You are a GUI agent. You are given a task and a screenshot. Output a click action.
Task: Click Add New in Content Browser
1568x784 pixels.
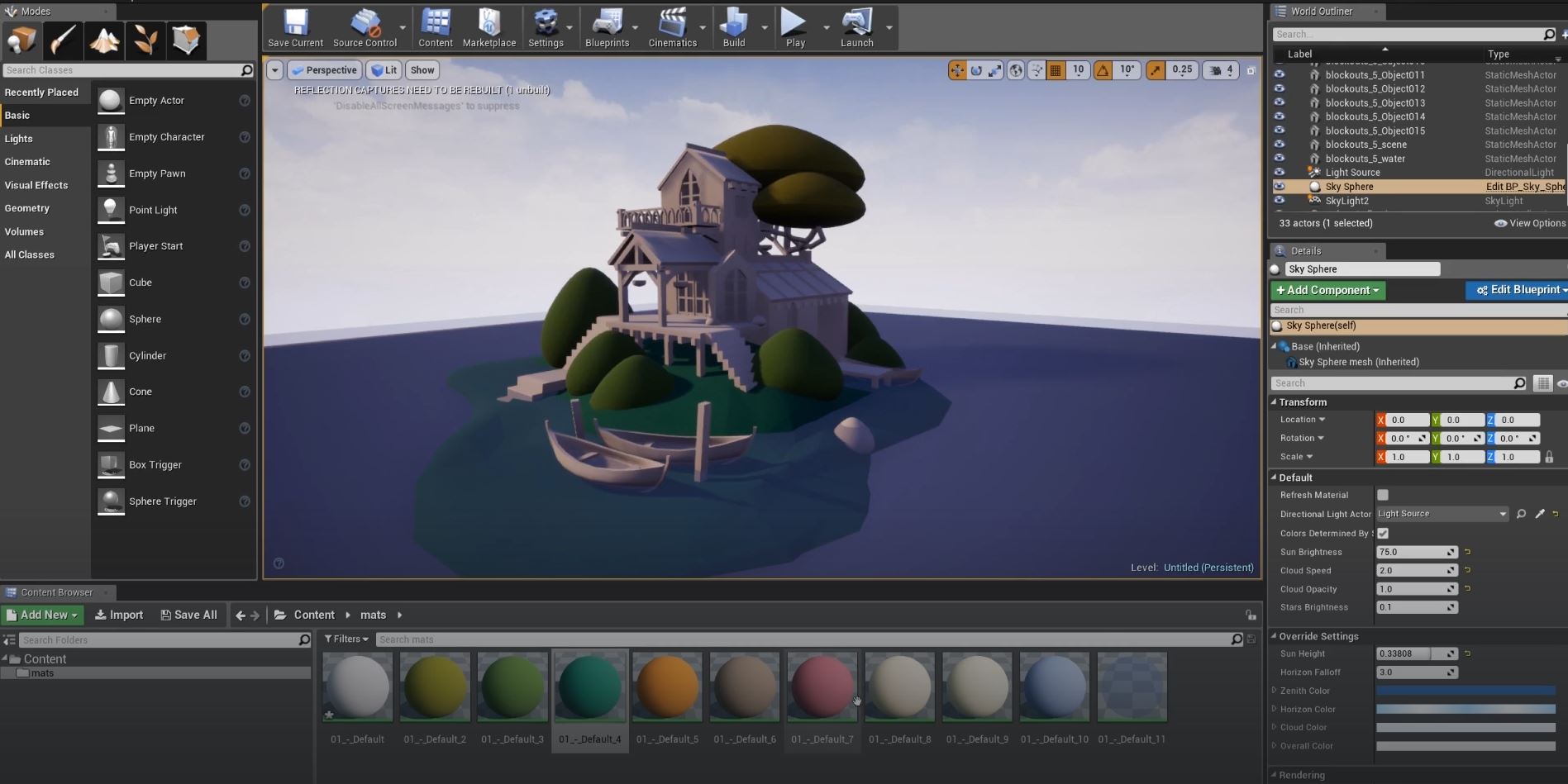[x=42, y=615]
